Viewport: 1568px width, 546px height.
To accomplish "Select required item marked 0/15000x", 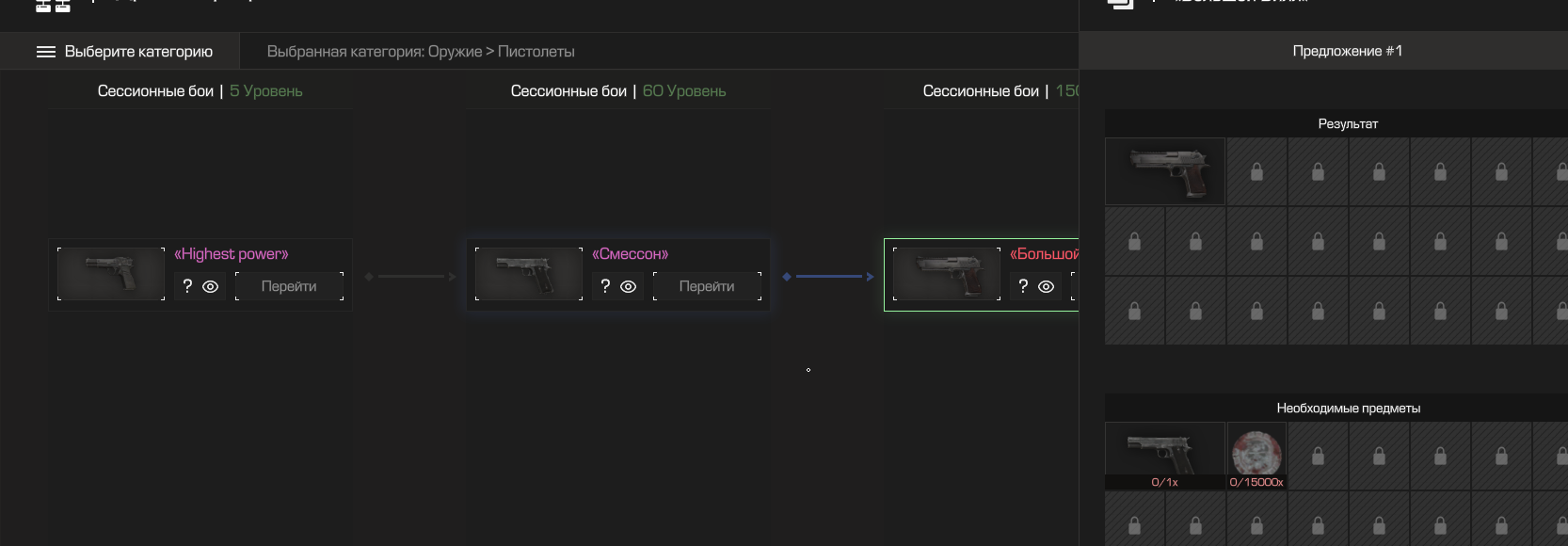I will tap(1256, 456).
